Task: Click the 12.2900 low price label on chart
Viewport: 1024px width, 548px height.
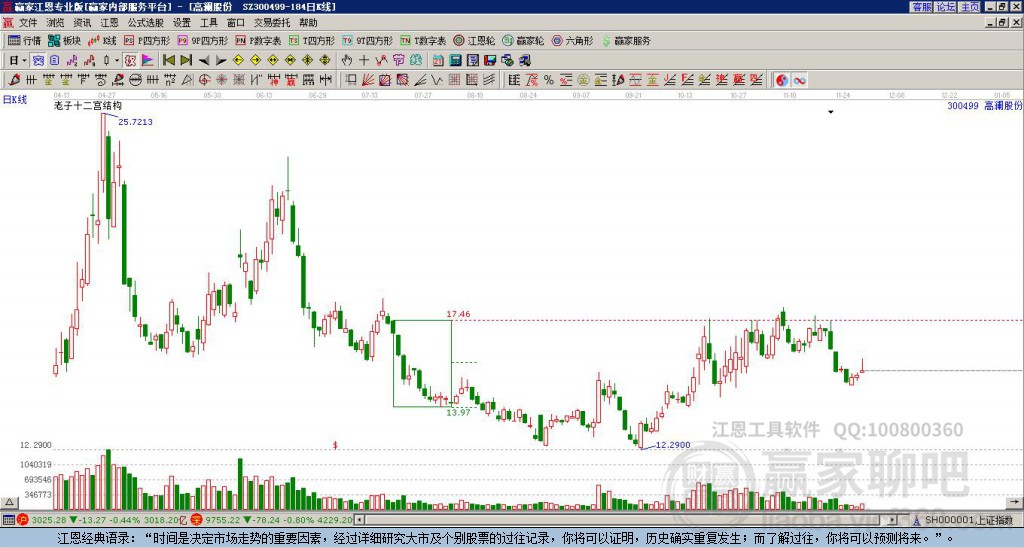Action: click(673, 445)
